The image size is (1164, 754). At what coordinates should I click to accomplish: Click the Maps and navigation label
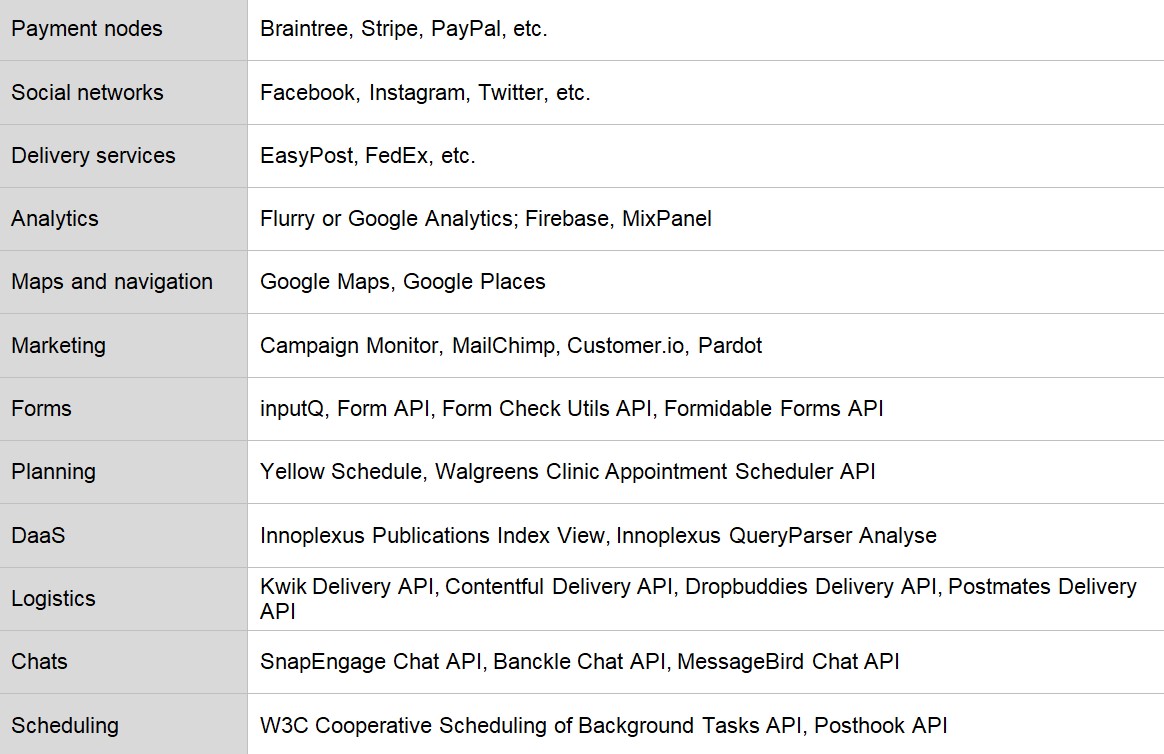[x=112, y=281]
